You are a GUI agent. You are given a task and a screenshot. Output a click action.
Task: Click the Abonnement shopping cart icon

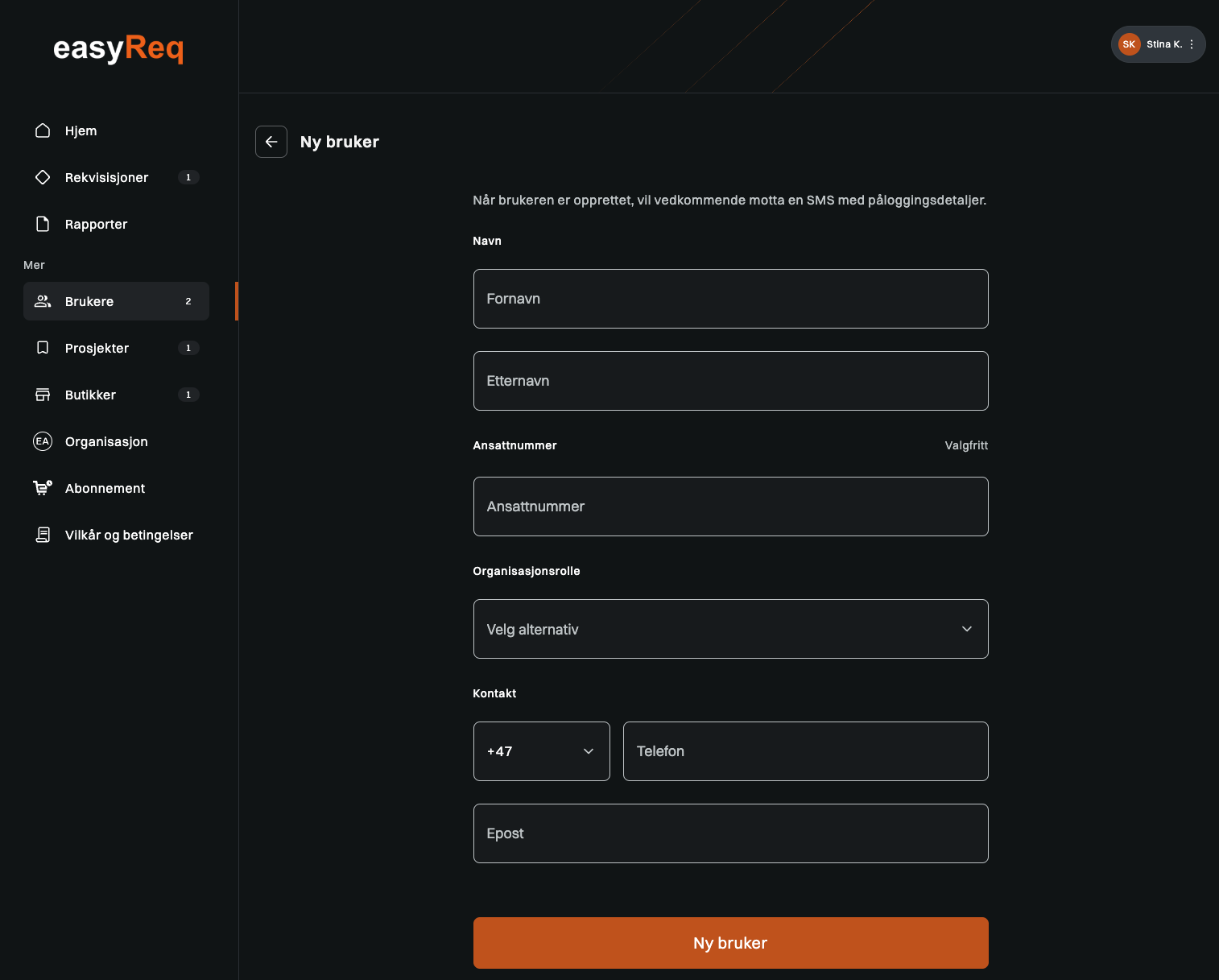point(43,488)
